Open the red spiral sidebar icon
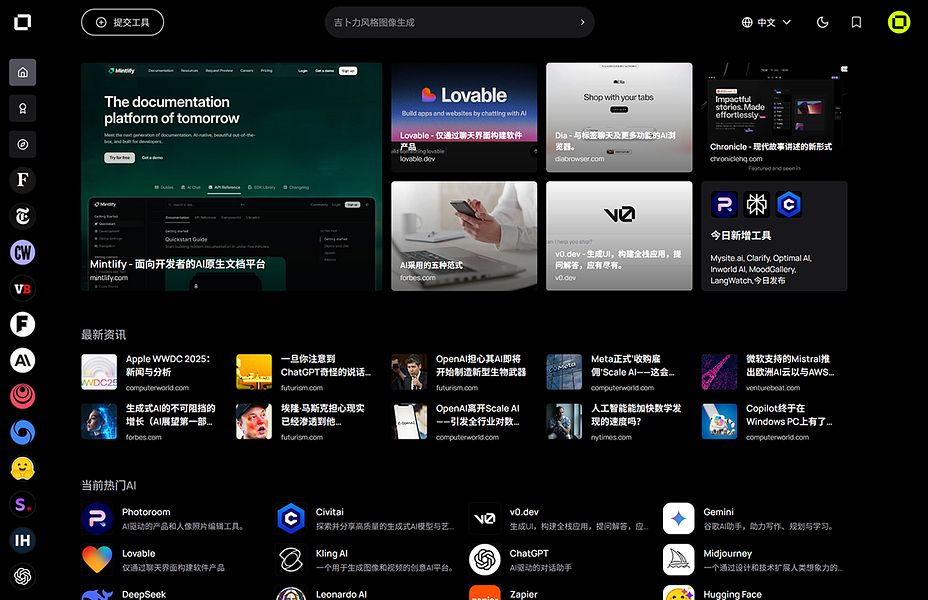 22,396
